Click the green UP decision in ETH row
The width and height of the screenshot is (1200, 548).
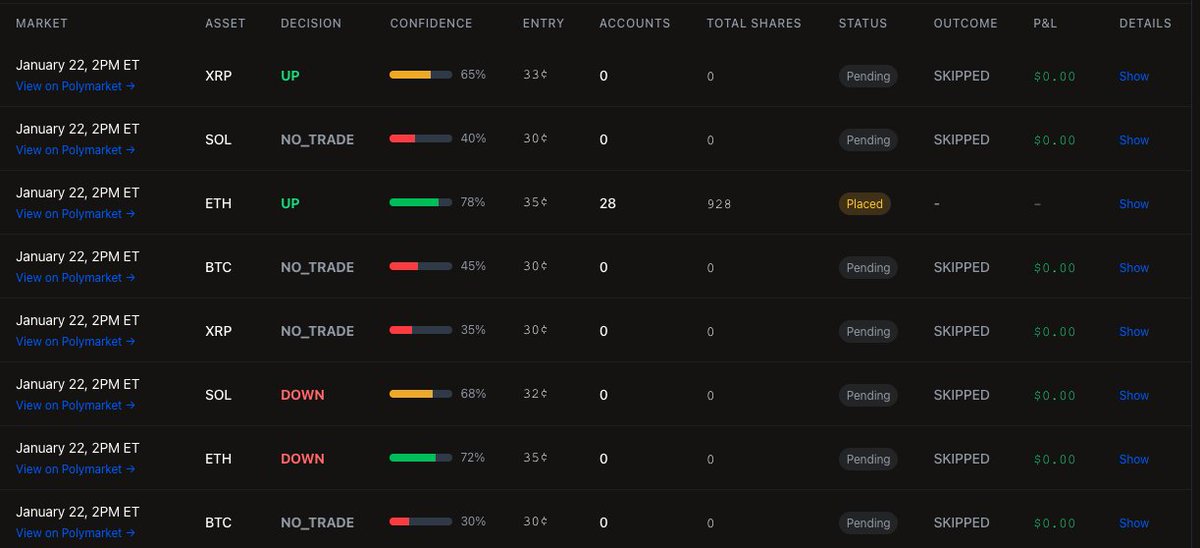[290, 203]
